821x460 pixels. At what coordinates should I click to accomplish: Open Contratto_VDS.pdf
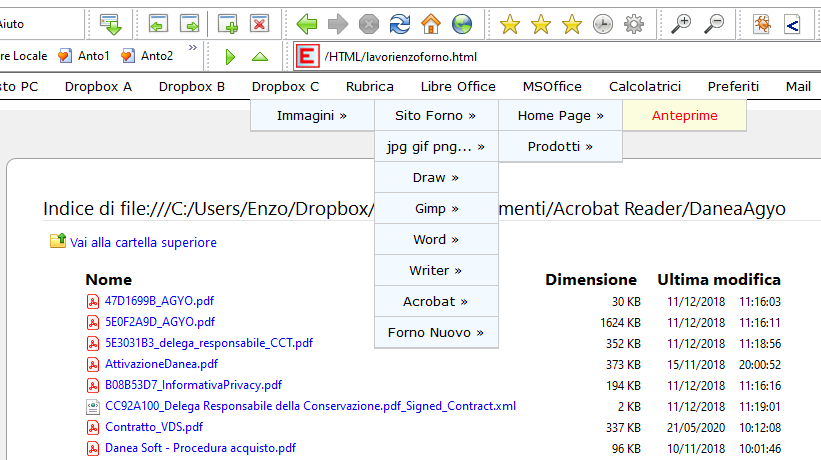point(154,427)
